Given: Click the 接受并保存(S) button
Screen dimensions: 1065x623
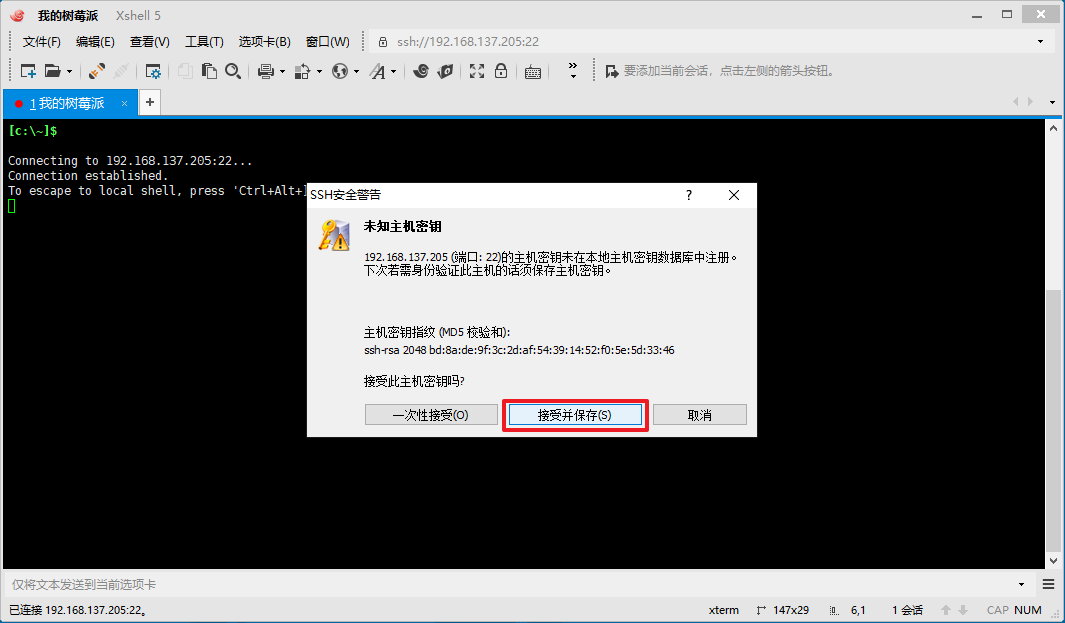Looking at the screenshot, I should click(574, 415).
